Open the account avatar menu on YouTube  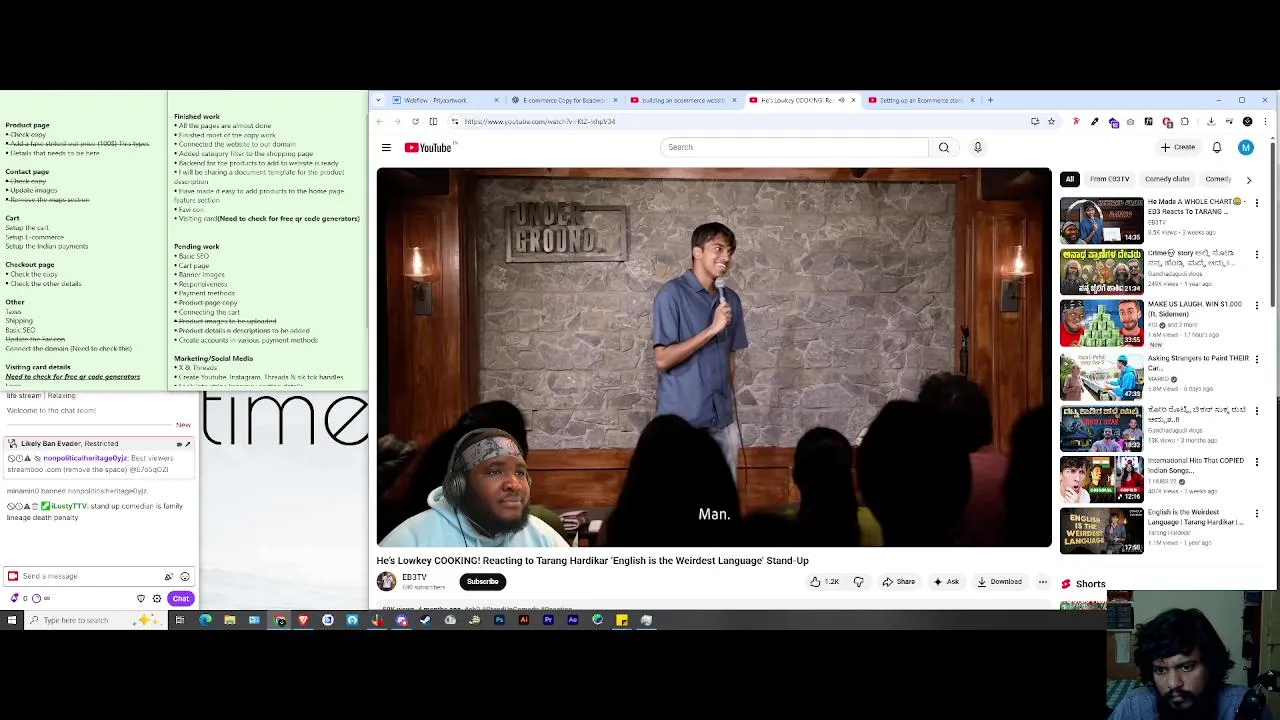(1245, 148)
